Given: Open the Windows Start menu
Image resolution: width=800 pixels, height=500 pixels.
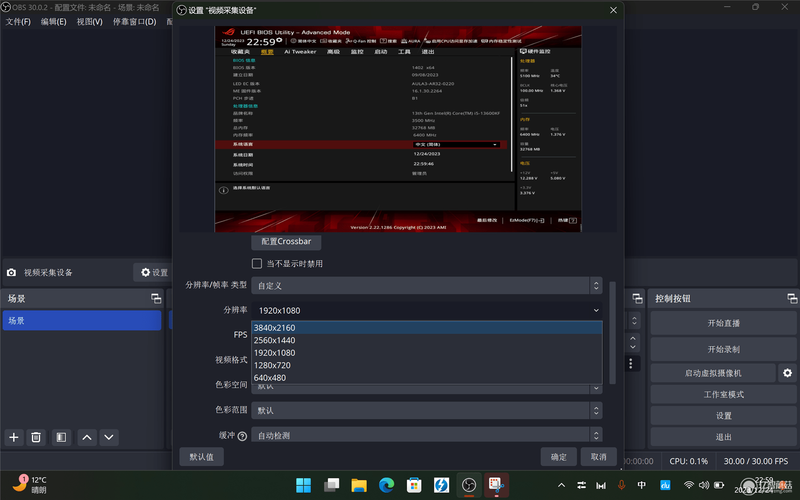Looking at the screenshot, I should [x=304, y=485].
